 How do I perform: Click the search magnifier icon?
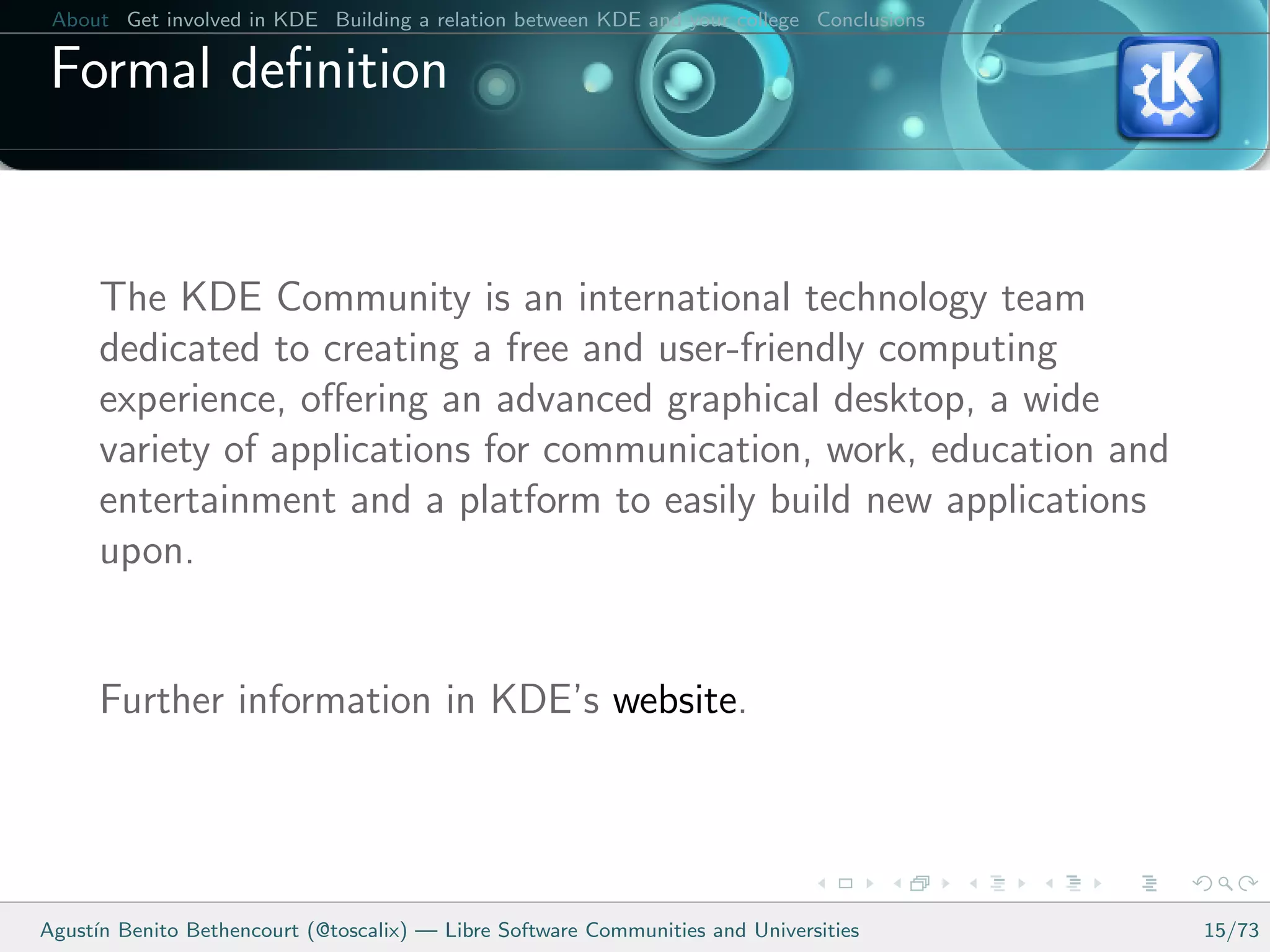[x=1225, y=884]
